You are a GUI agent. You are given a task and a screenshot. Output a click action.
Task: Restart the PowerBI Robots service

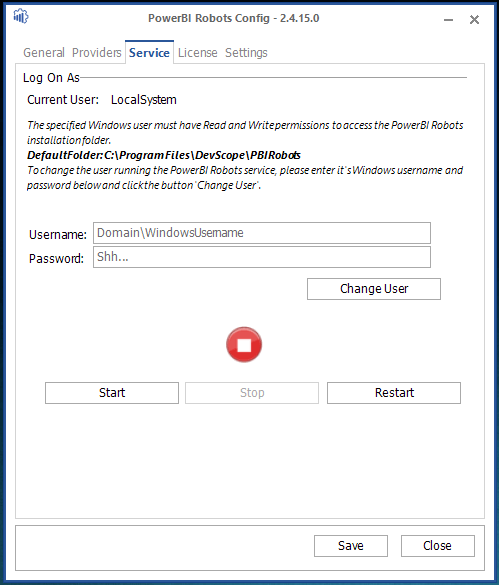coord(394,393)
